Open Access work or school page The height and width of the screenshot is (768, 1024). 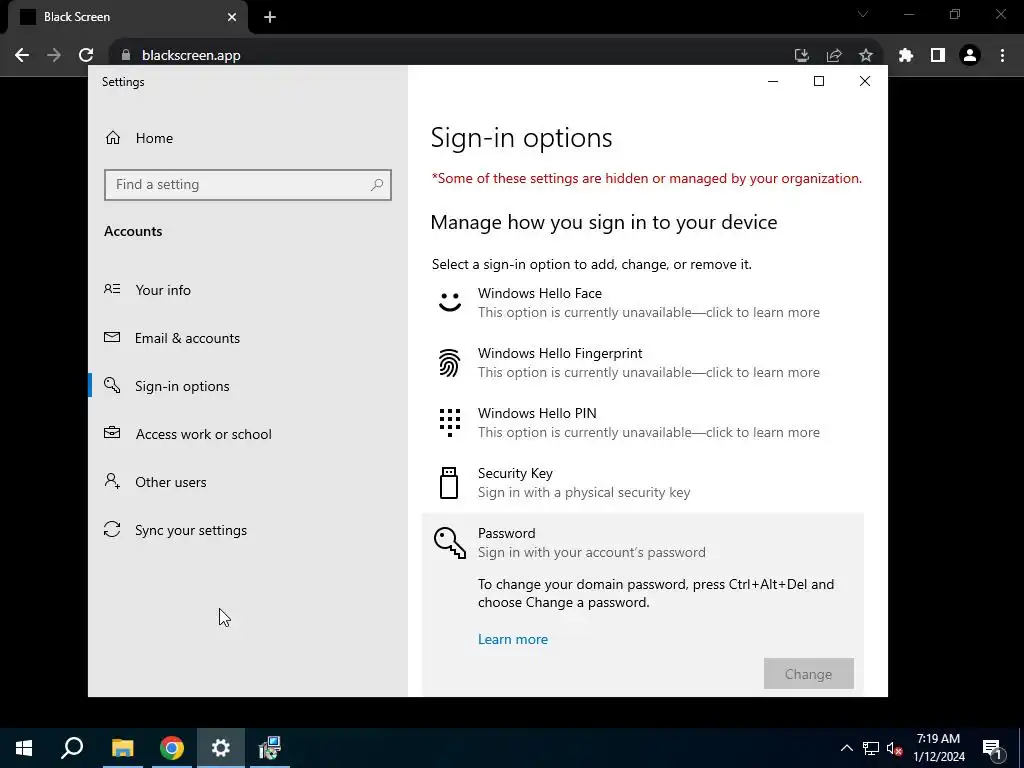pyautogui.click(x=248, y=434)
